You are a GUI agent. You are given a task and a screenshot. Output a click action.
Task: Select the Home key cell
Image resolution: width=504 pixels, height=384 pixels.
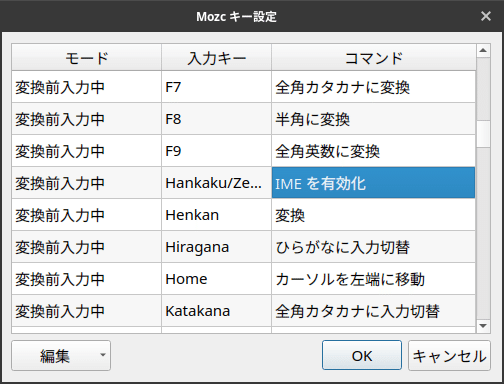tap(217, 279)
